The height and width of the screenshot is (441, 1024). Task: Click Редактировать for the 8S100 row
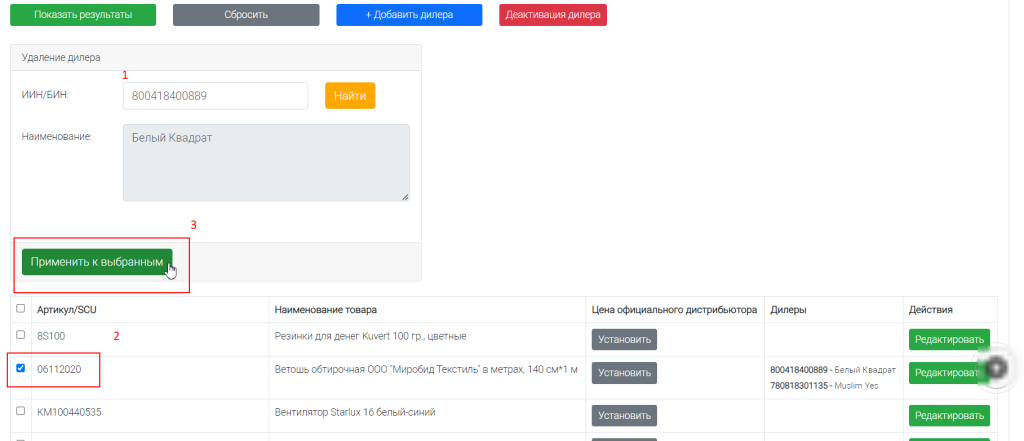pyautogui.click(x=948, y=339)
